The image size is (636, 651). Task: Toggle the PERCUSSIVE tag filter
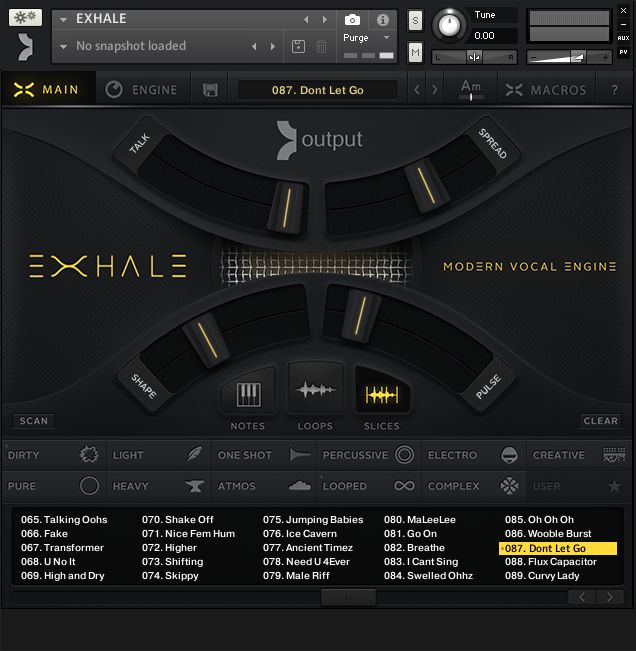pos(369,455)
